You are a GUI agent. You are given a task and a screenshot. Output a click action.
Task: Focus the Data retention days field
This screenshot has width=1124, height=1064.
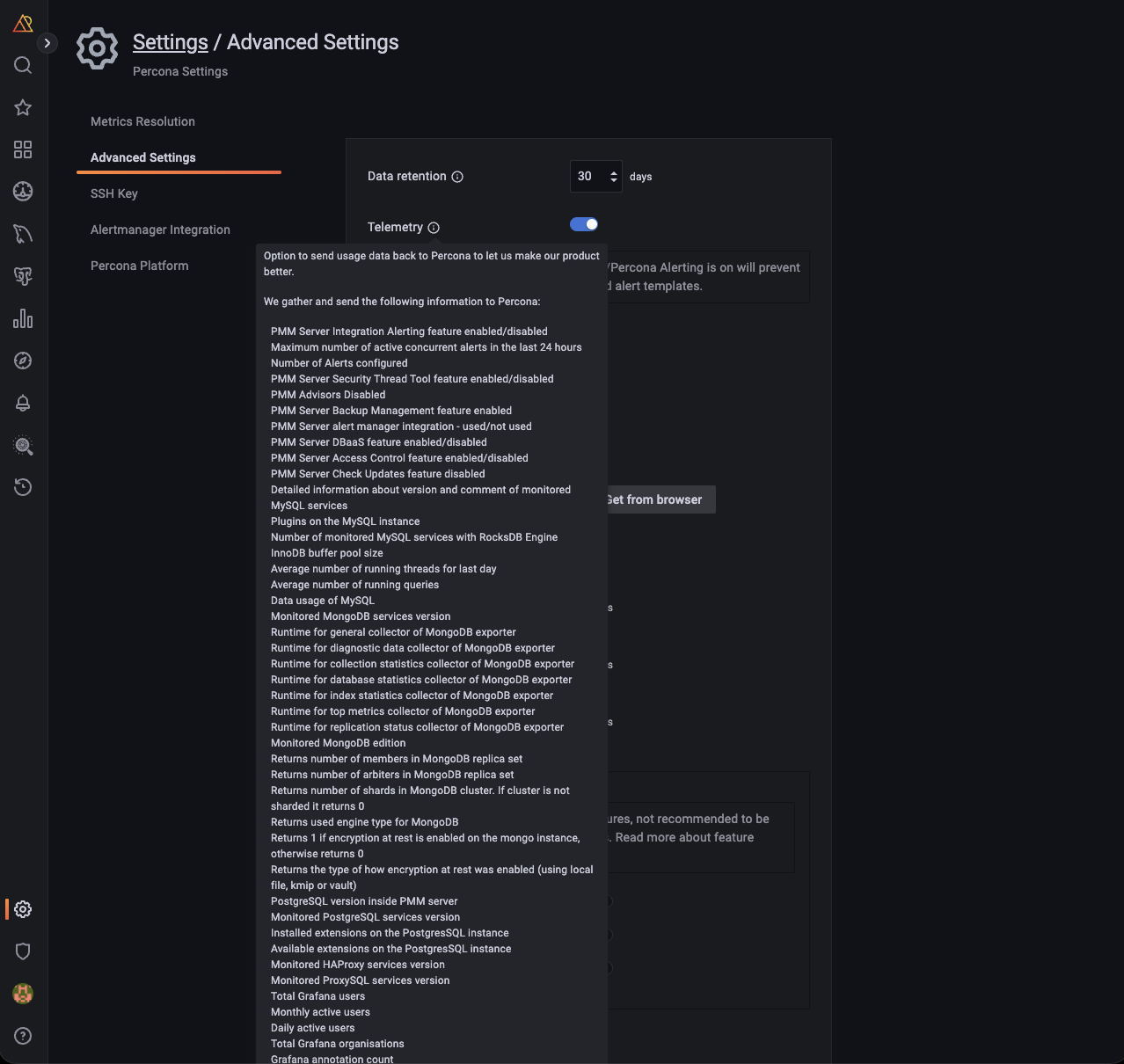[x=595, y=176]
